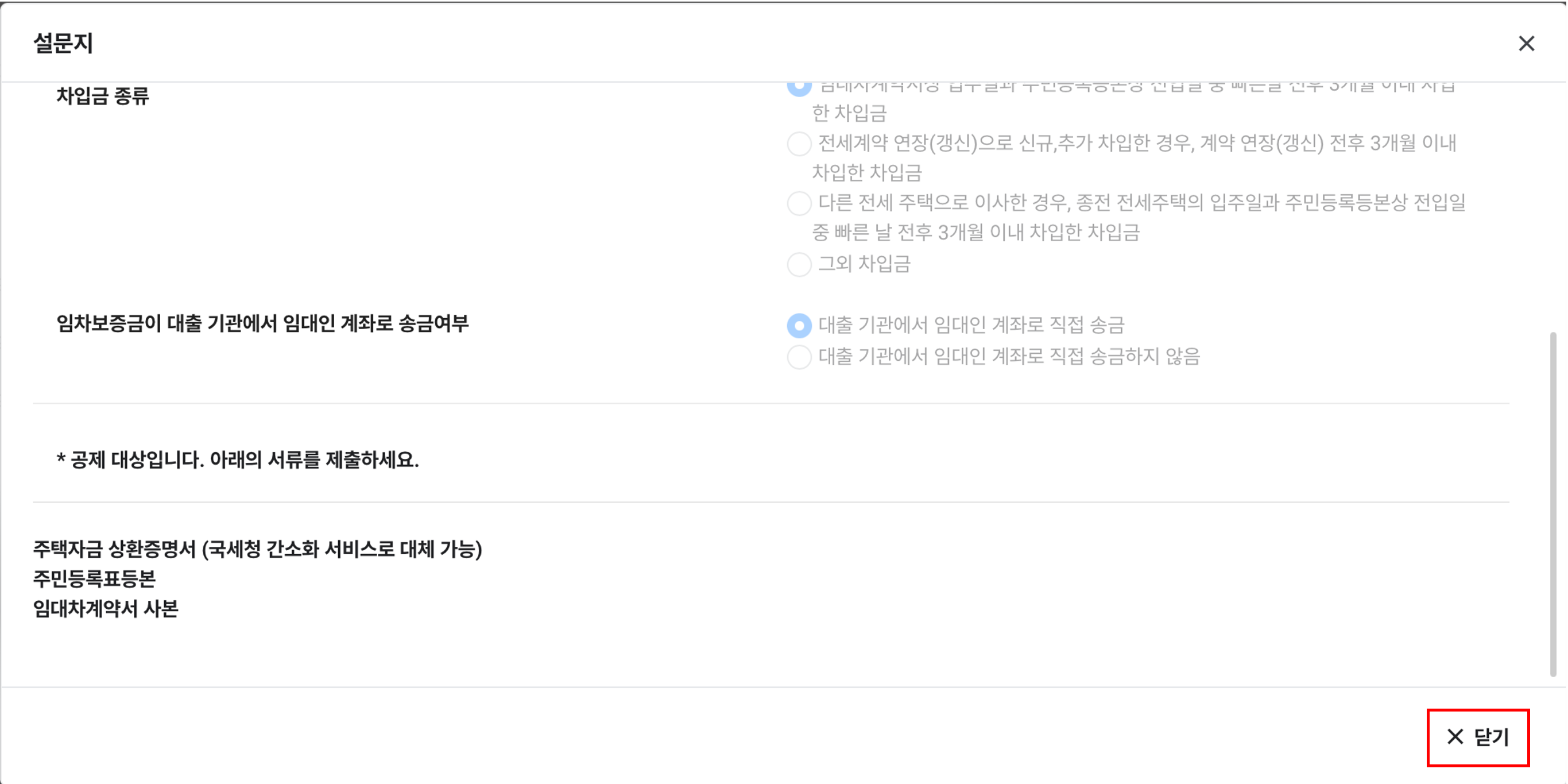
Task: Close the 설문지 dialog with the top-right X
Action: tap(1526, 44)
